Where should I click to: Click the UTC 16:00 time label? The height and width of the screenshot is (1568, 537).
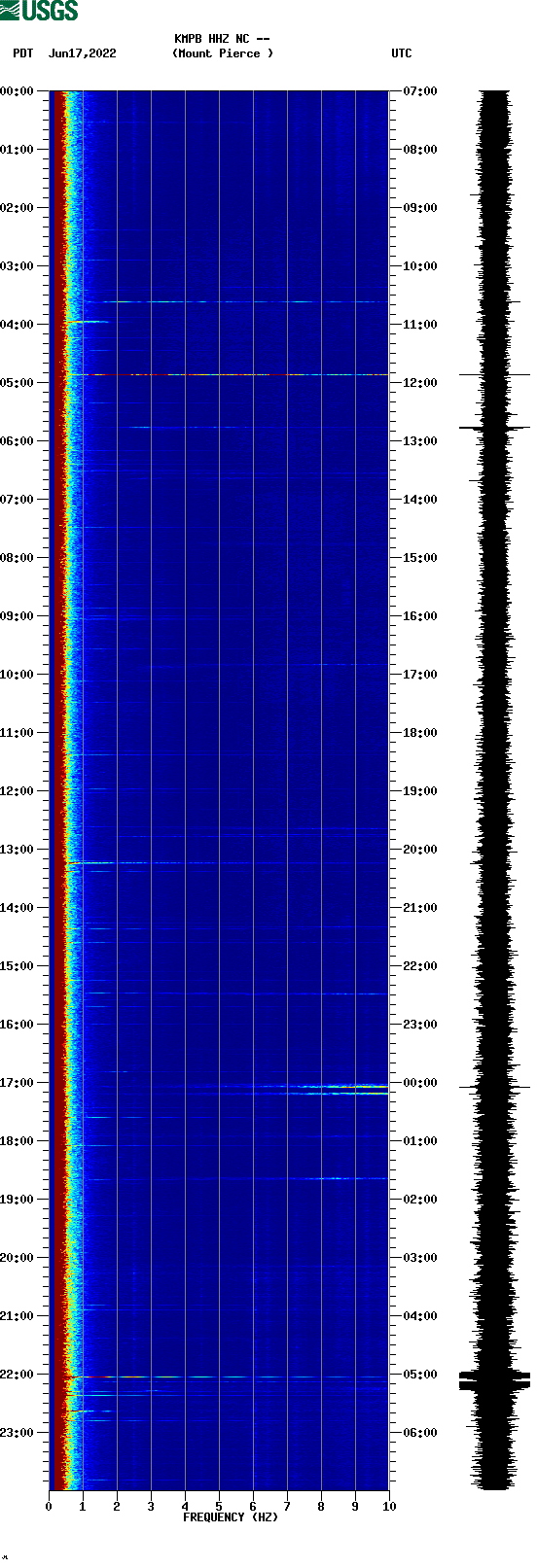point(420,616)
